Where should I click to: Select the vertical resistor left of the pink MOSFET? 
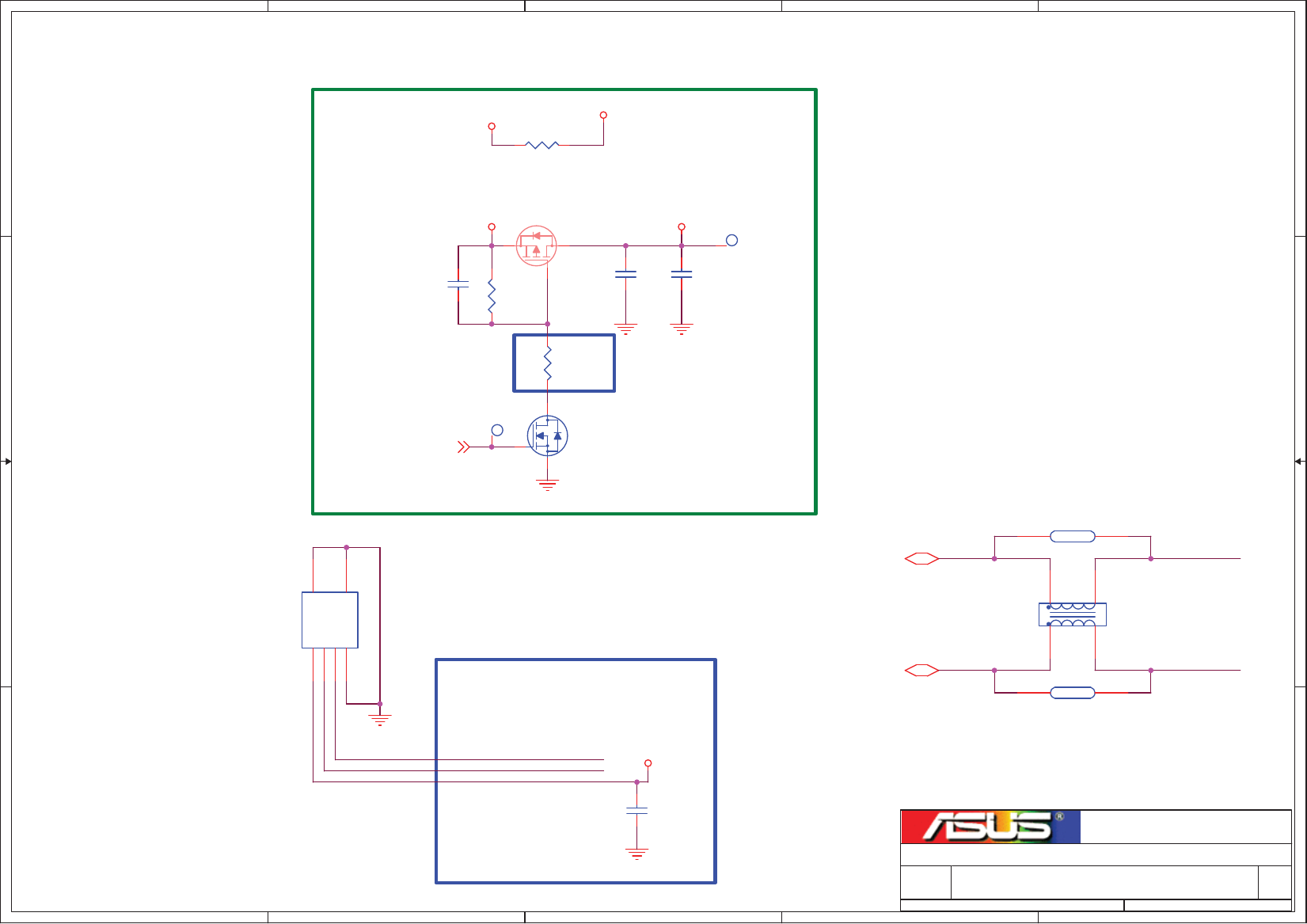[492, 296]
